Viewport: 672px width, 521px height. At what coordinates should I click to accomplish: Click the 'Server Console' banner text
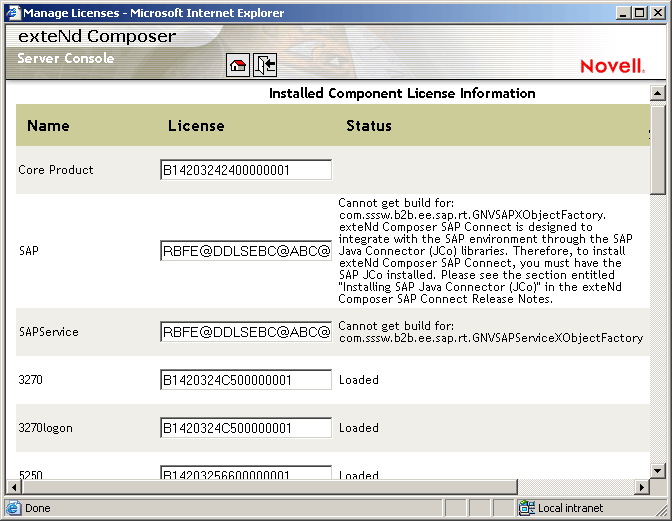[66, 58]
